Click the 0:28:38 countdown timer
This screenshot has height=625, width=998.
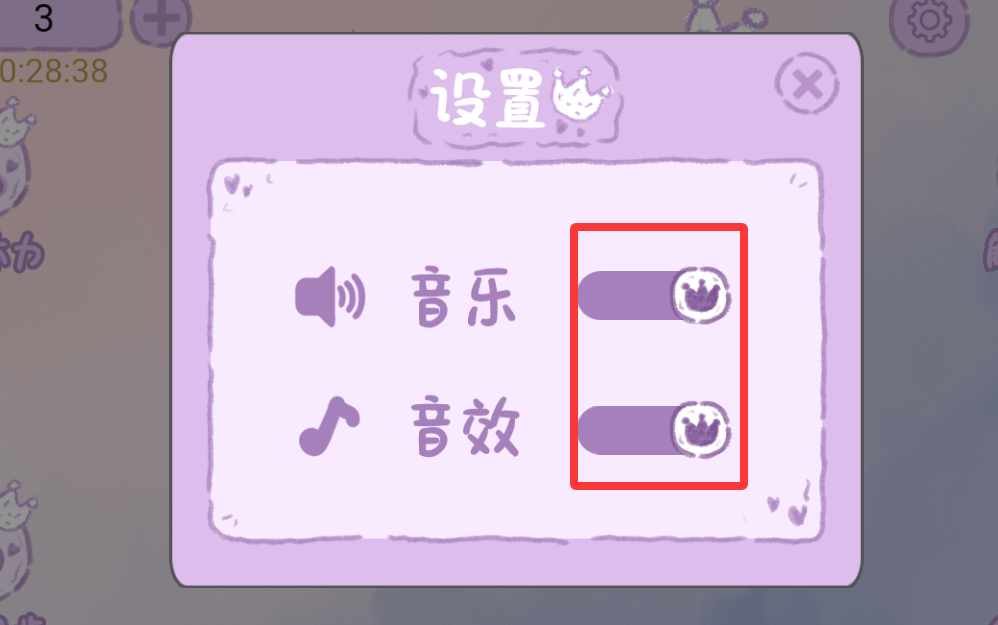[54, 71]
